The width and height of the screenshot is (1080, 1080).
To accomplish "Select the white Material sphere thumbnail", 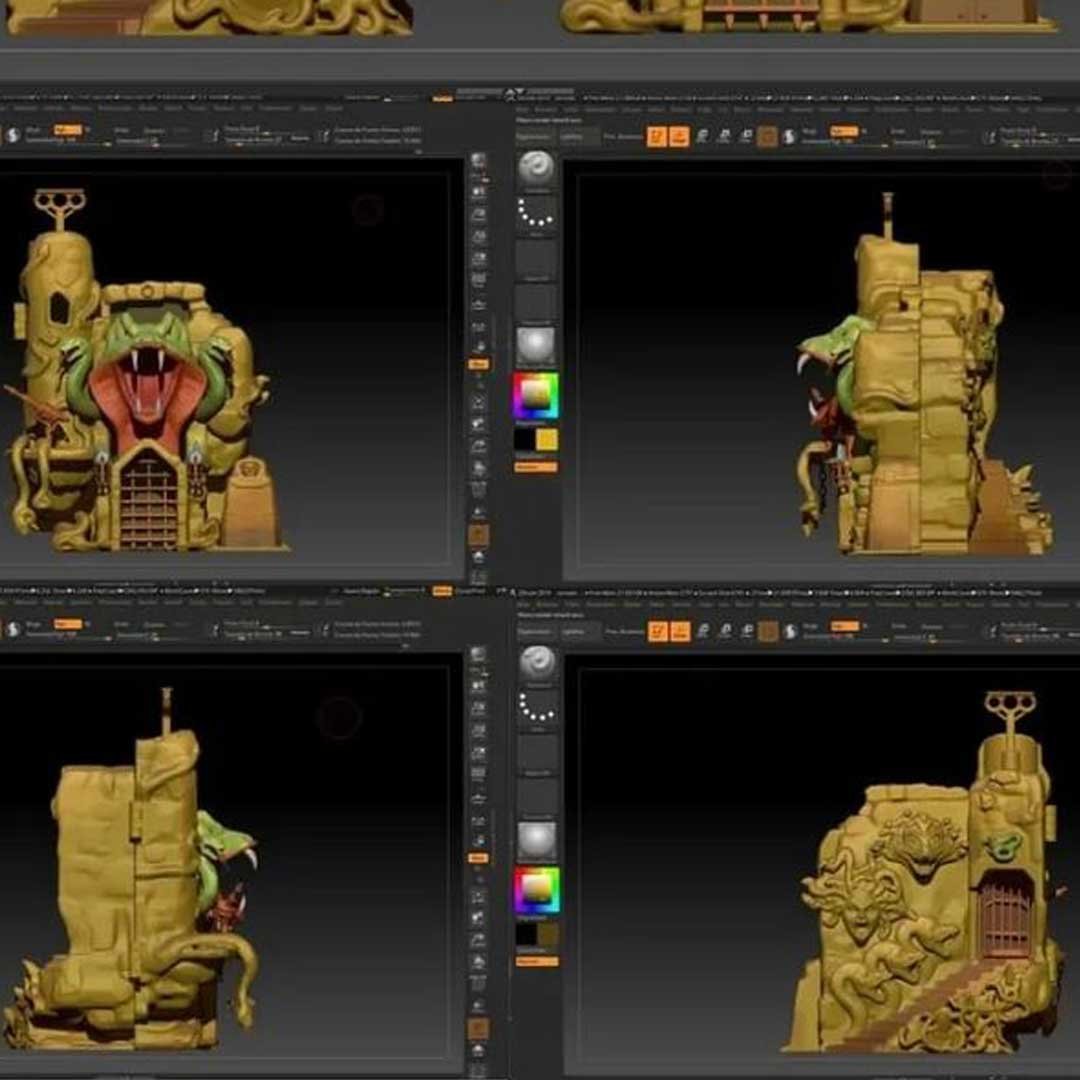I will (x=537, y=343).
